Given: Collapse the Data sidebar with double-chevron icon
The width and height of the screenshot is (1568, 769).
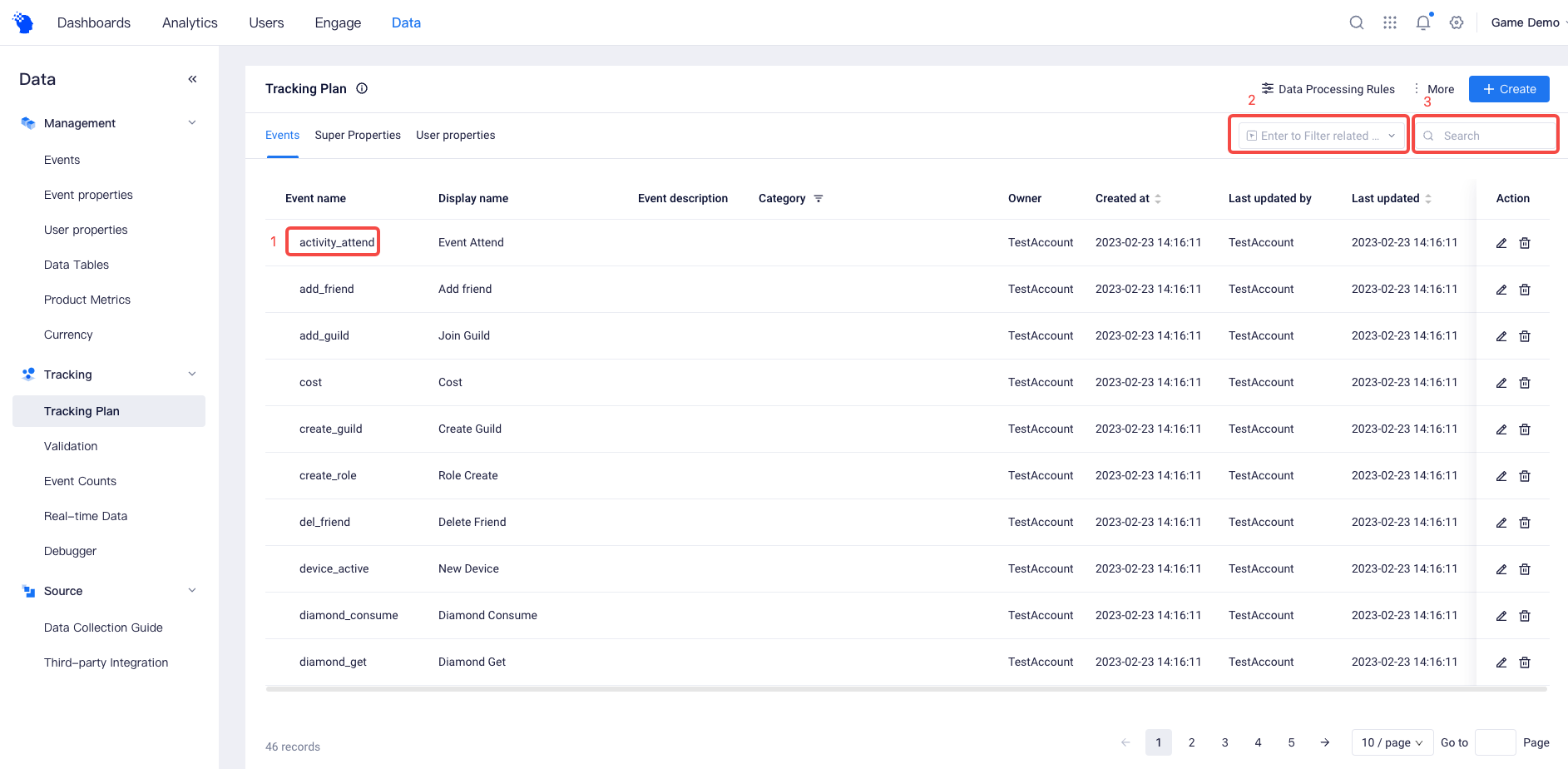Looking at the screenshot, I should point(192,79).
